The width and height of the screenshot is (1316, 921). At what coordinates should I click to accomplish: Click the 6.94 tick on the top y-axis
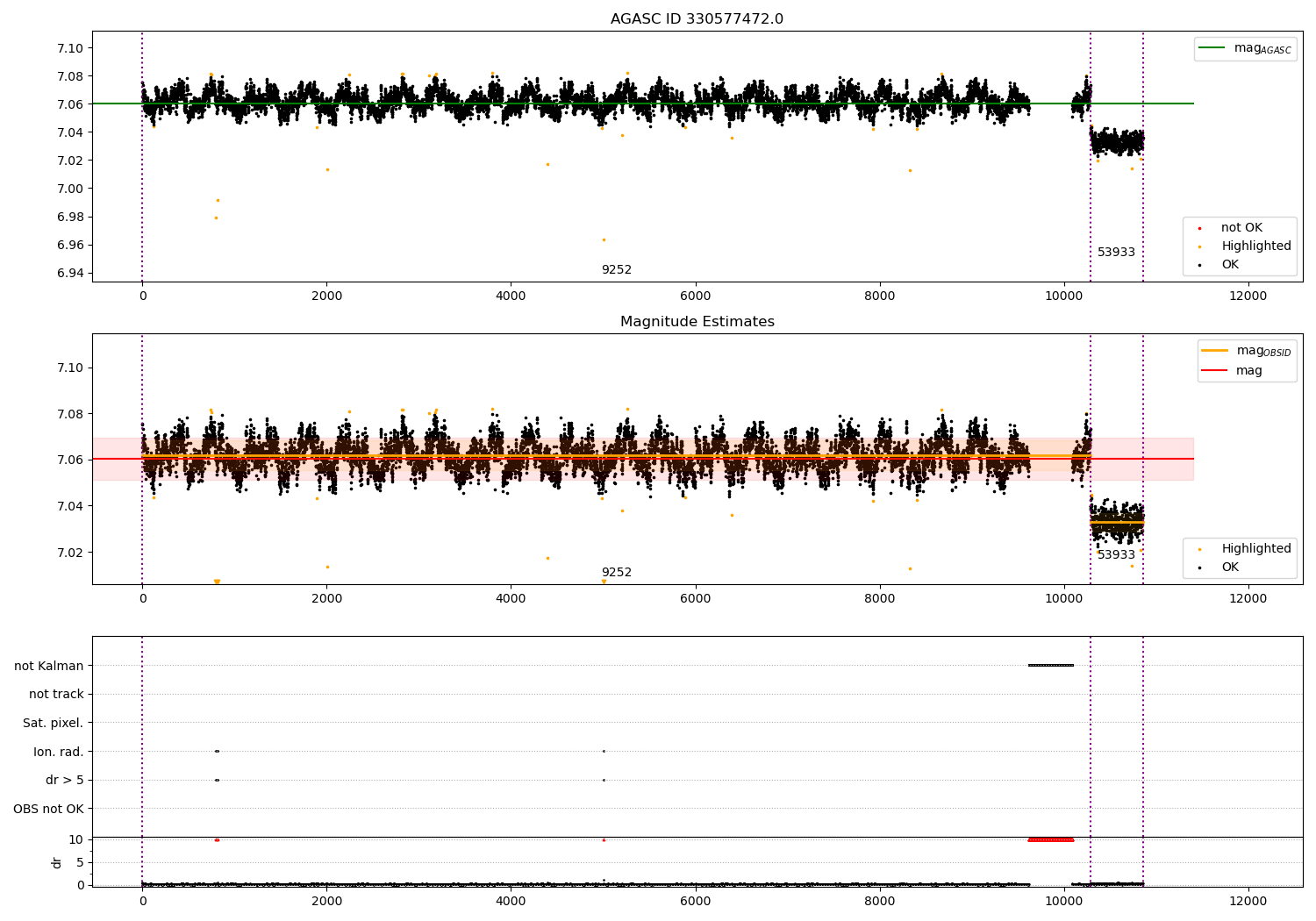coord(70,274)
